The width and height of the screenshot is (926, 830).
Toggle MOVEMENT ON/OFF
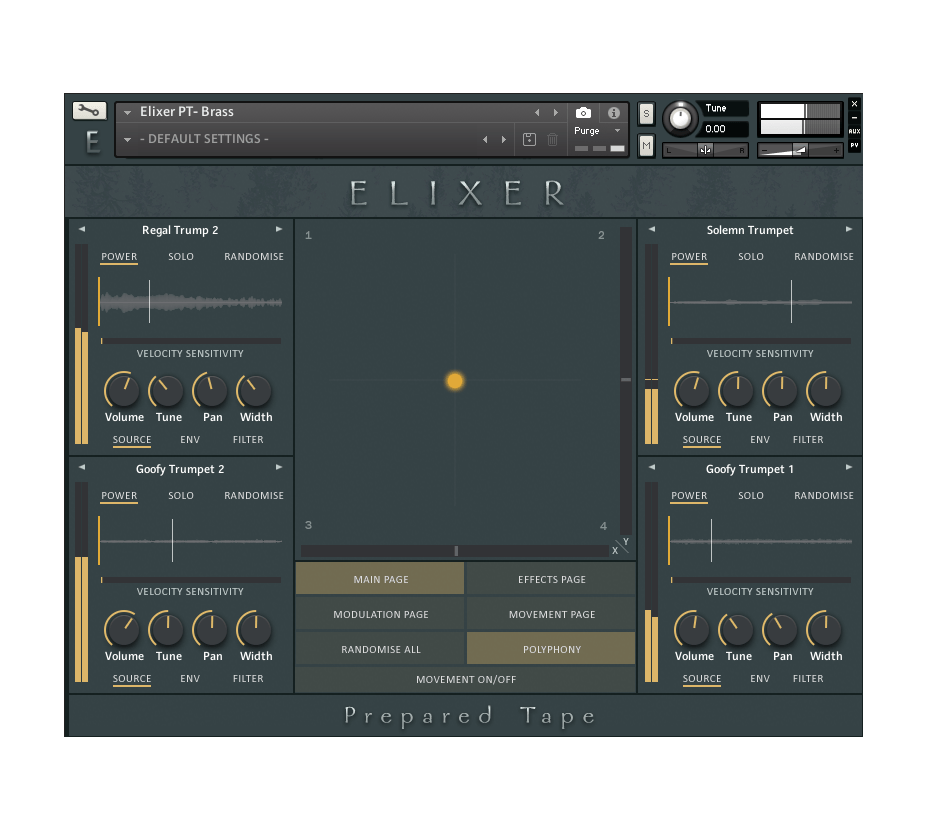(x=466, y=680)
